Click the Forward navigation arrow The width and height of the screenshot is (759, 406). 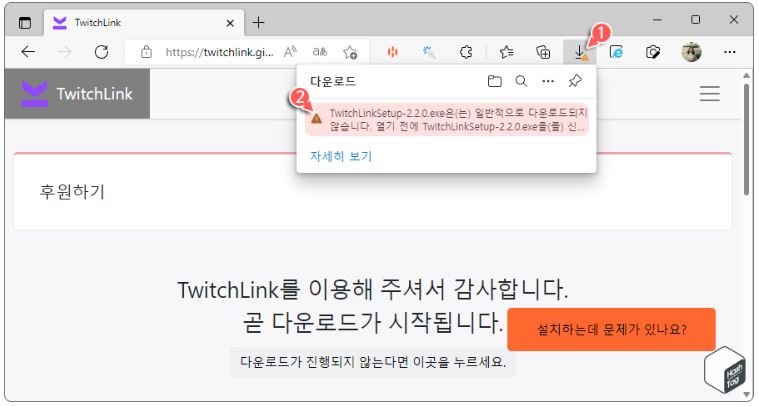click(x=64, y=52)
